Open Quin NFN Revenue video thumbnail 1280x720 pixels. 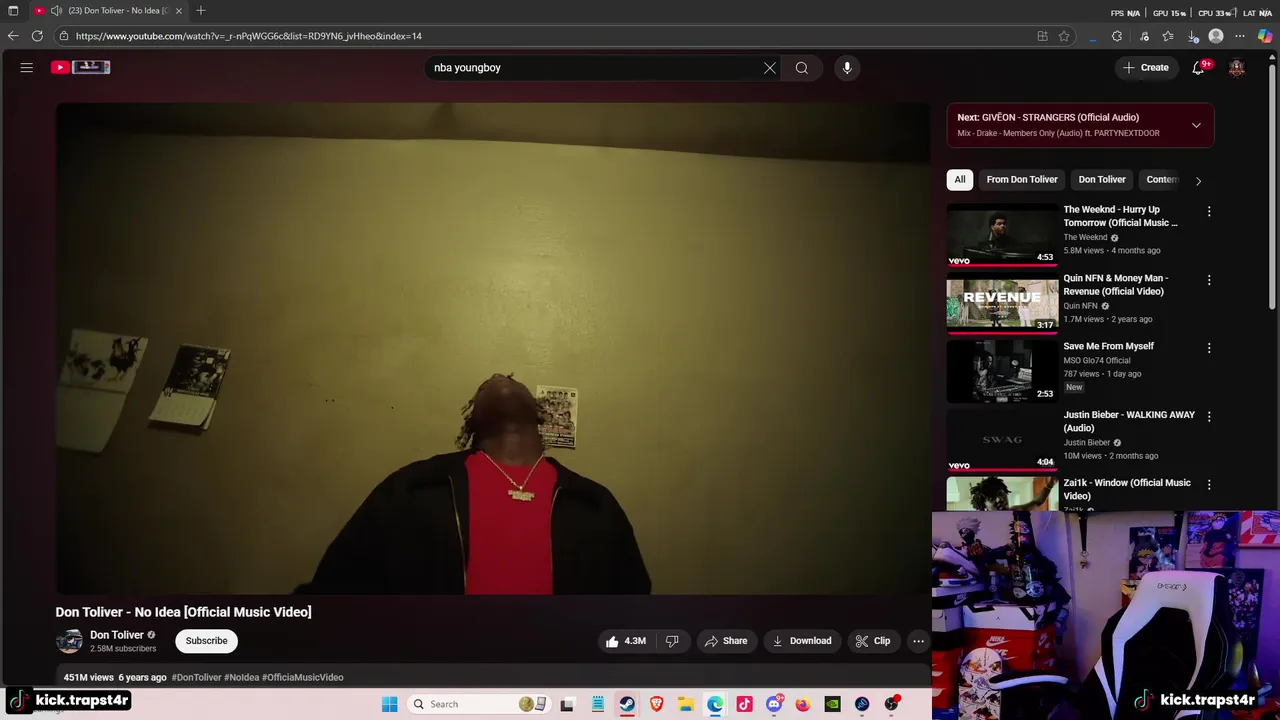(x=1002, y=304)
